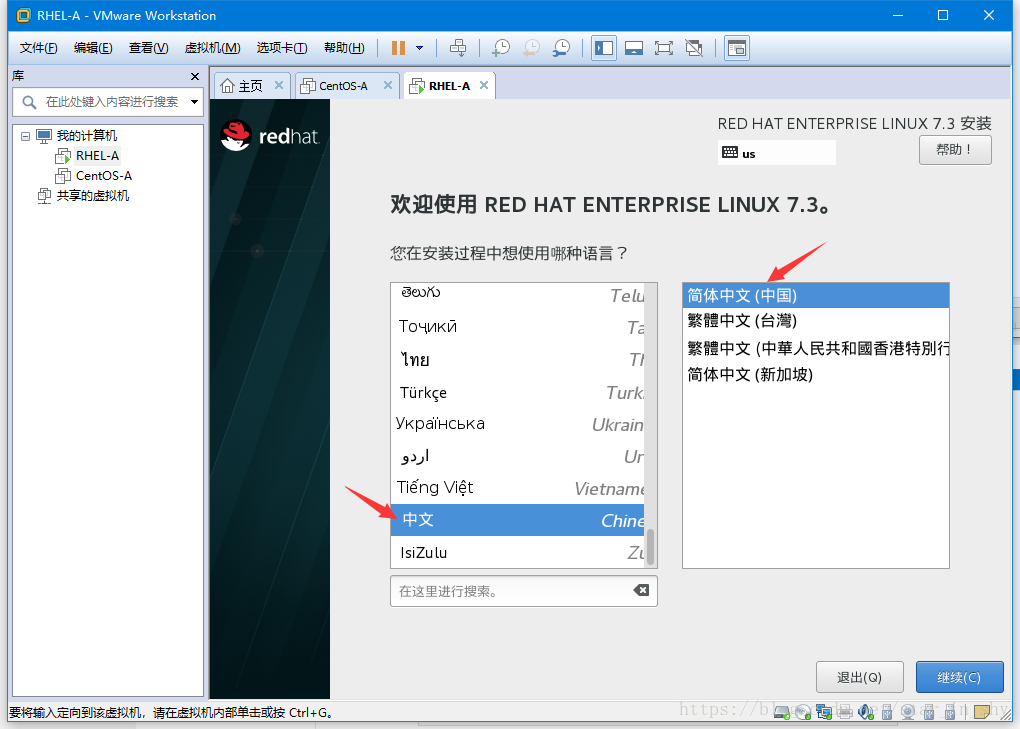The image size is (1020, 729).
Task: Open the 虚拟机(M) menu
Action: (x=213, y=48)
